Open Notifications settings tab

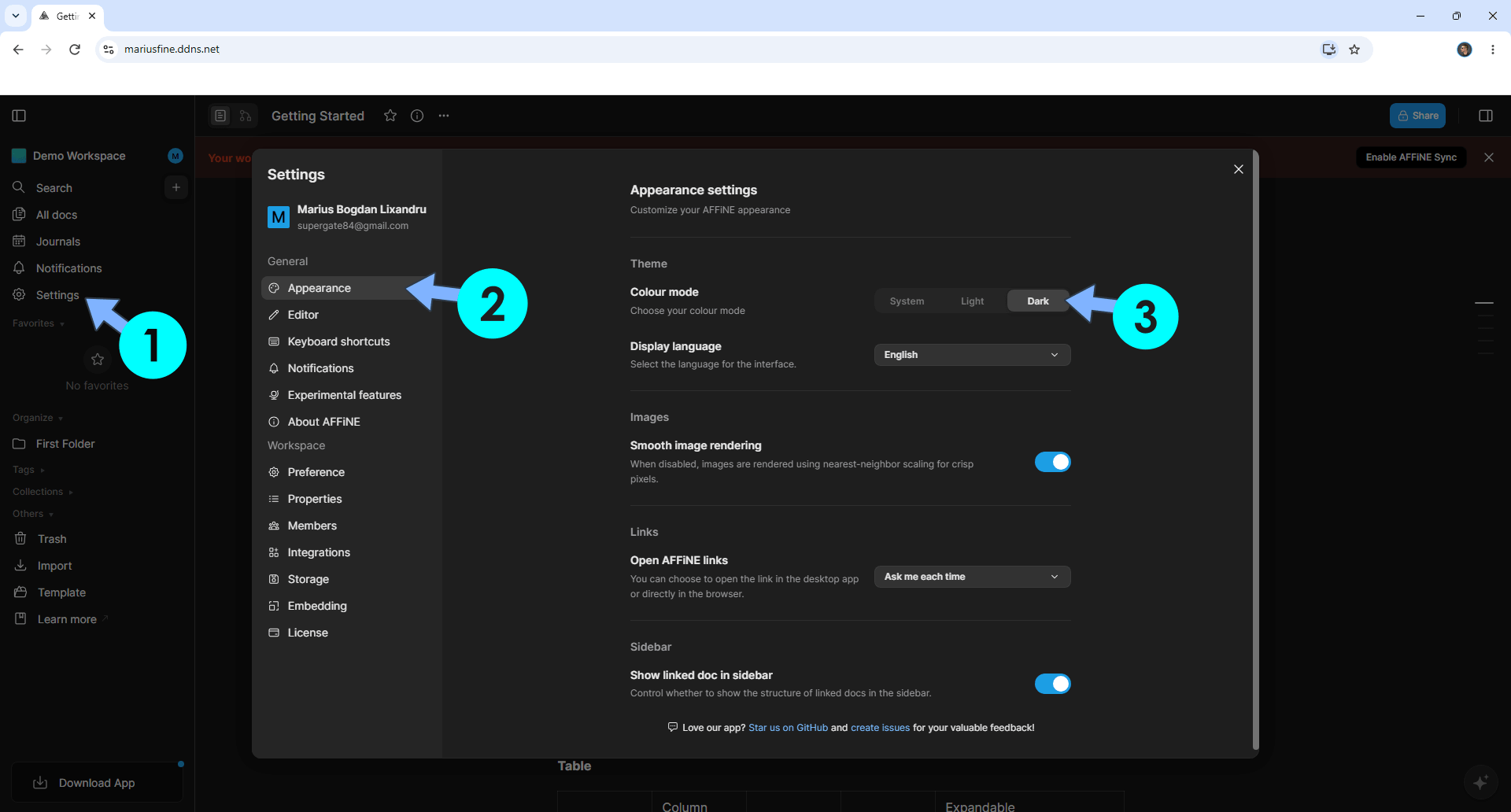pyautogui.click(x=349, y=368)
